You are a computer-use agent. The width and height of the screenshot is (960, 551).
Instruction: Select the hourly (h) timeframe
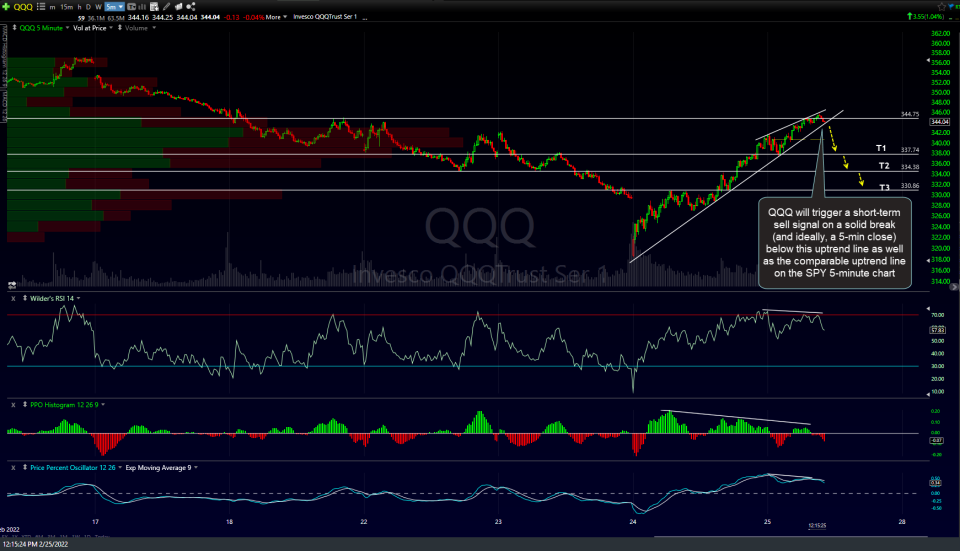coord(80,7)
